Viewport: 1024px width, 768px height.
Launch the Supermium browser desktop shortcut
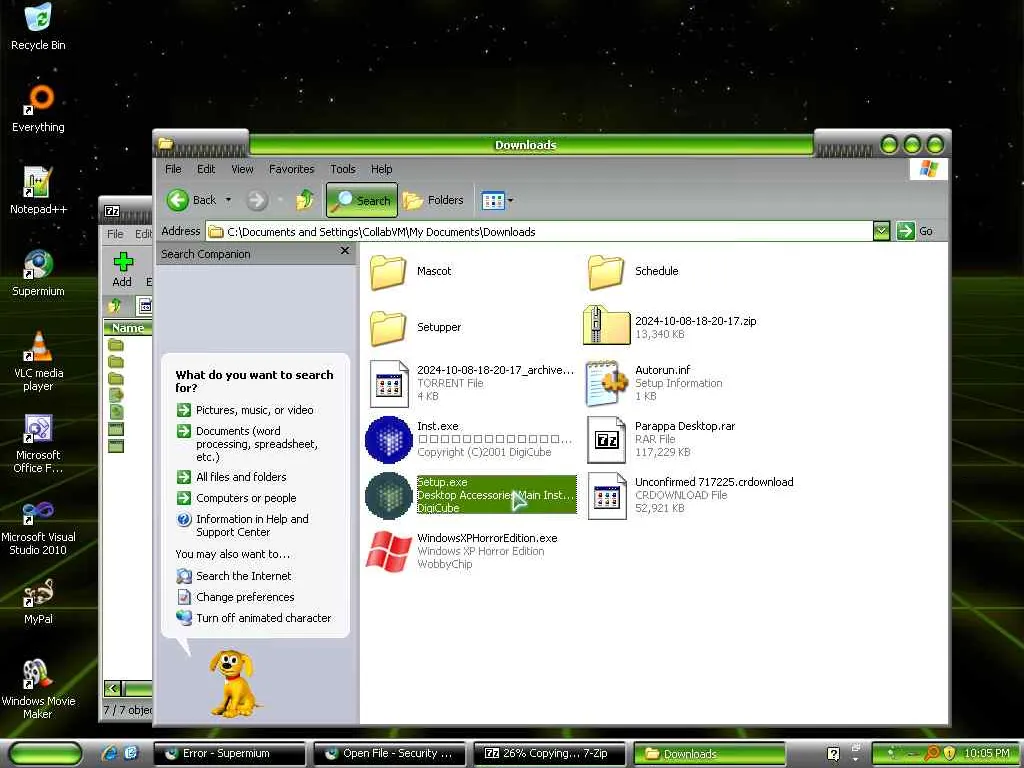[x=38, y=272]
